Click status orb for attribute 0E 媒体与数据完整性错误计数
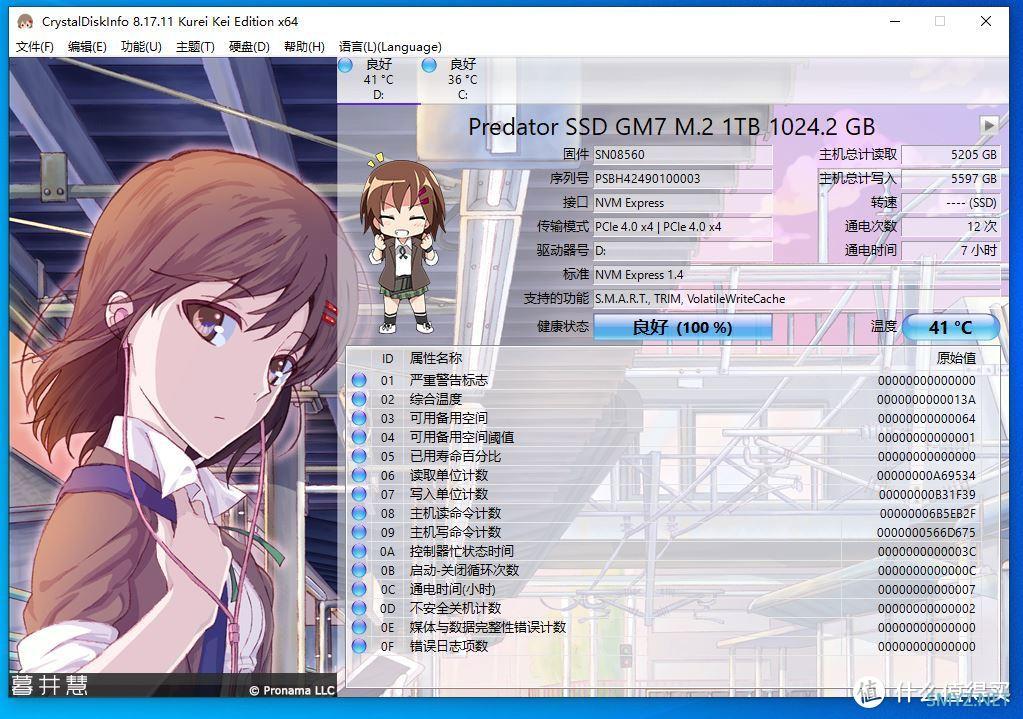The height and width of the screenshot is (719, 1023). [x=359, y=627]
